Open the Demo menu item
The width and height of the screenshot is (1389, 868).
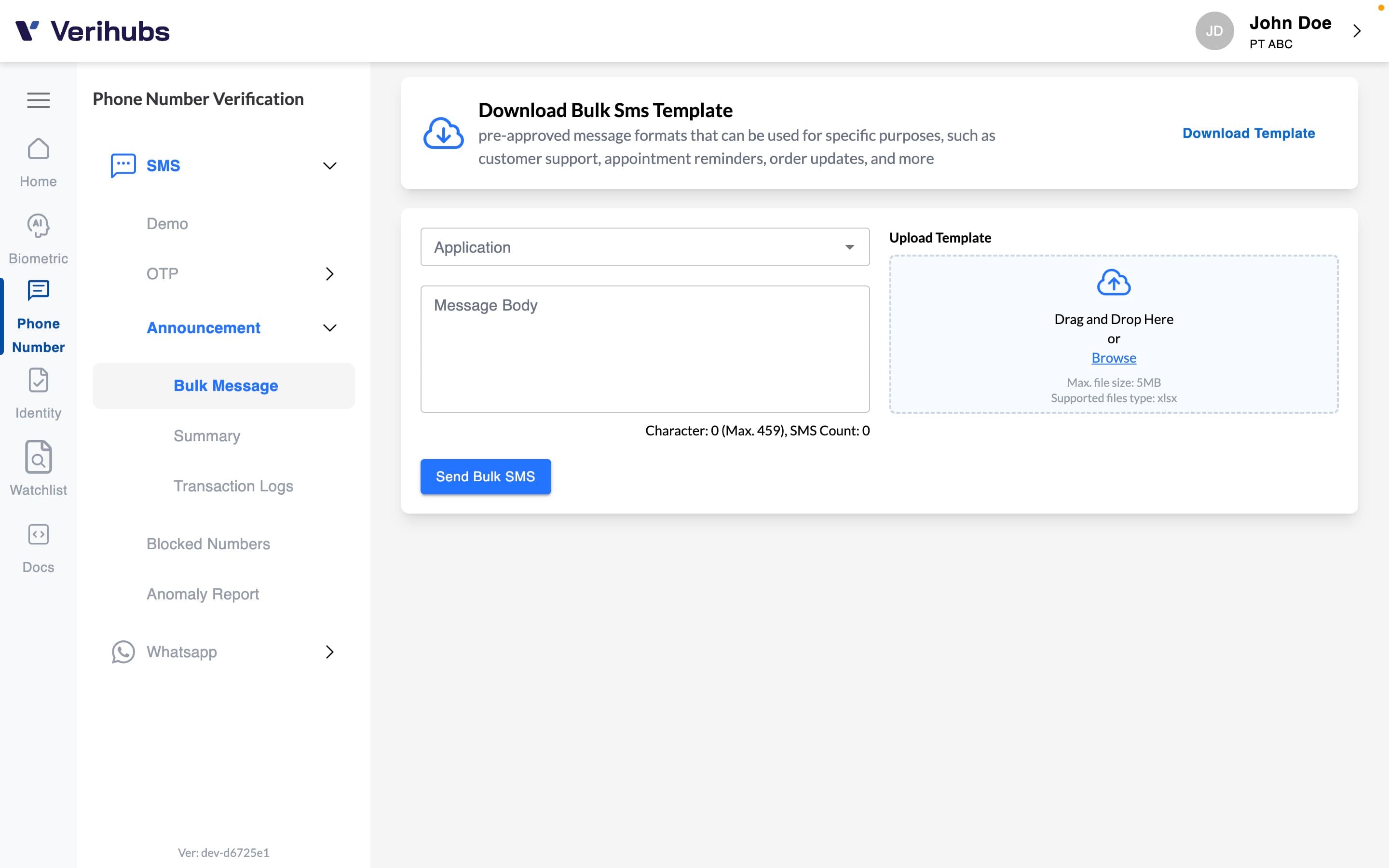coord(167,224)
